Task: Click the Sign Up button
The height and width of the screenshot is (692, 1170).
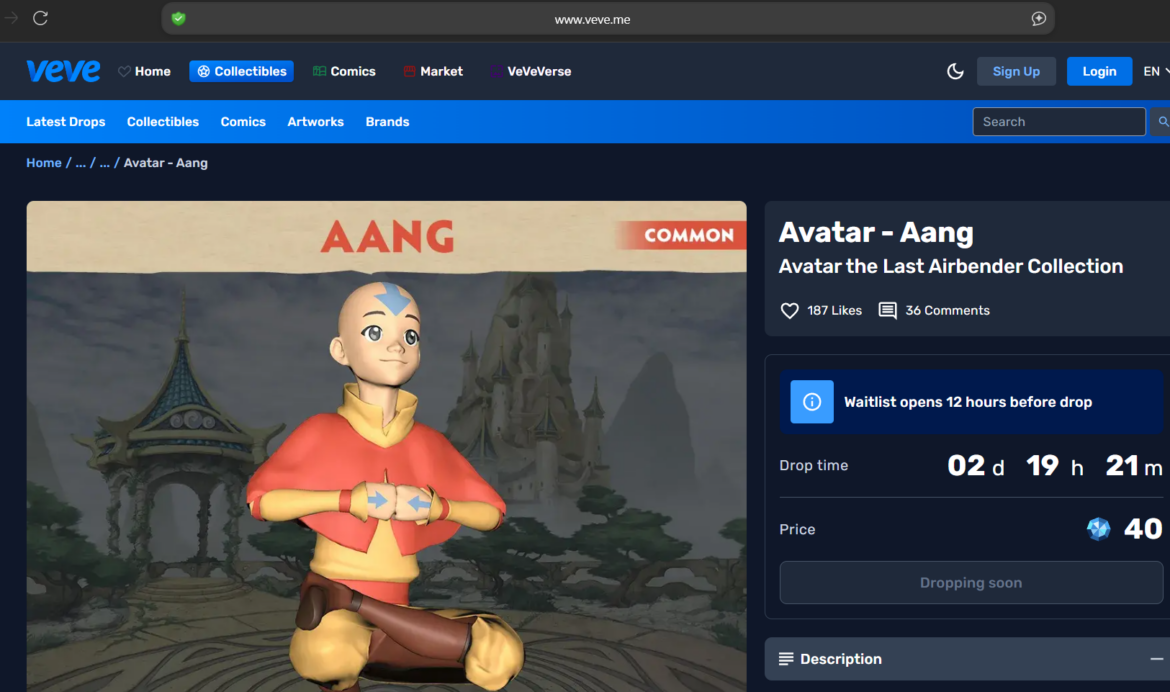Action: click(x=1016, y=71)
